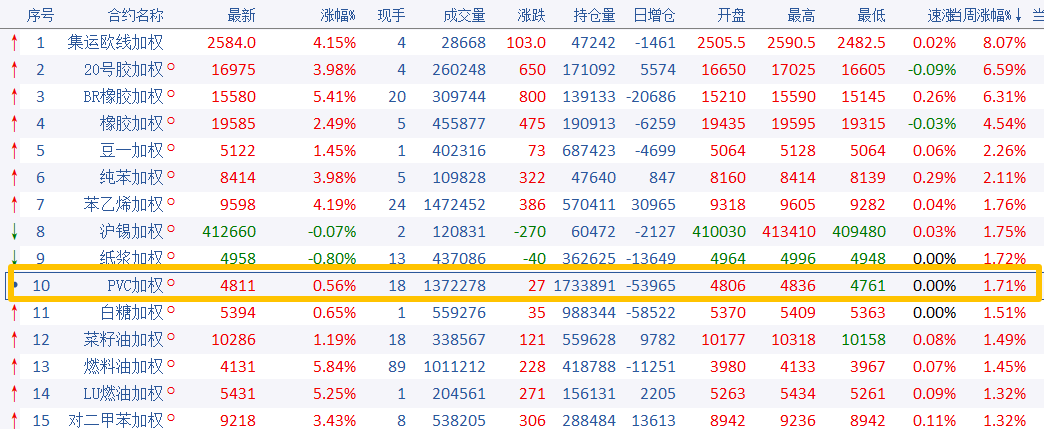Sort by the 现手 column header

pyautogui.click(x=392, y=16)
